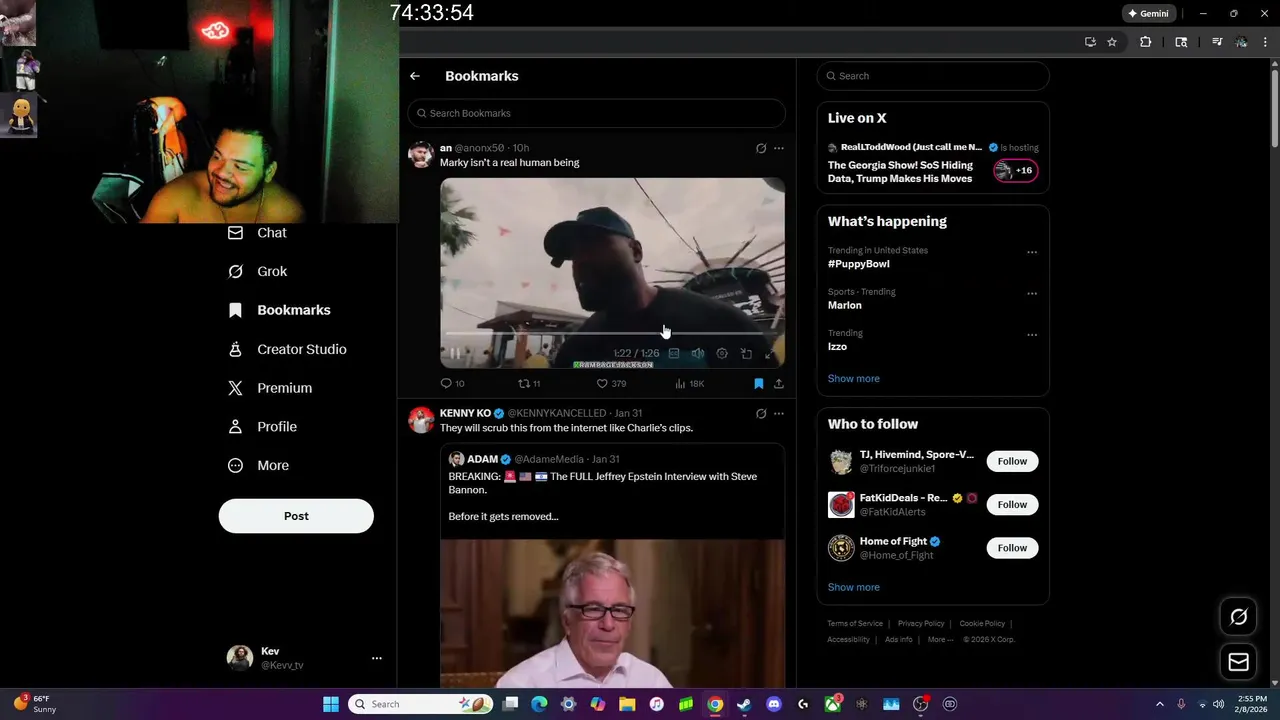Go back using the Bookmarks back arrow
The image size is (1280, 720).
[x=415, y=76]
